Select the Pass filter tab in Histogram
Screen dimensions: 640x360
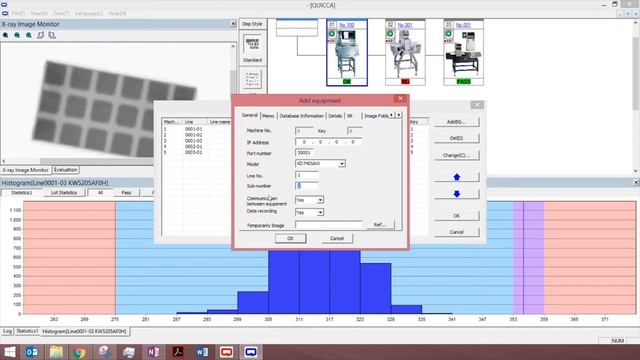126,193
